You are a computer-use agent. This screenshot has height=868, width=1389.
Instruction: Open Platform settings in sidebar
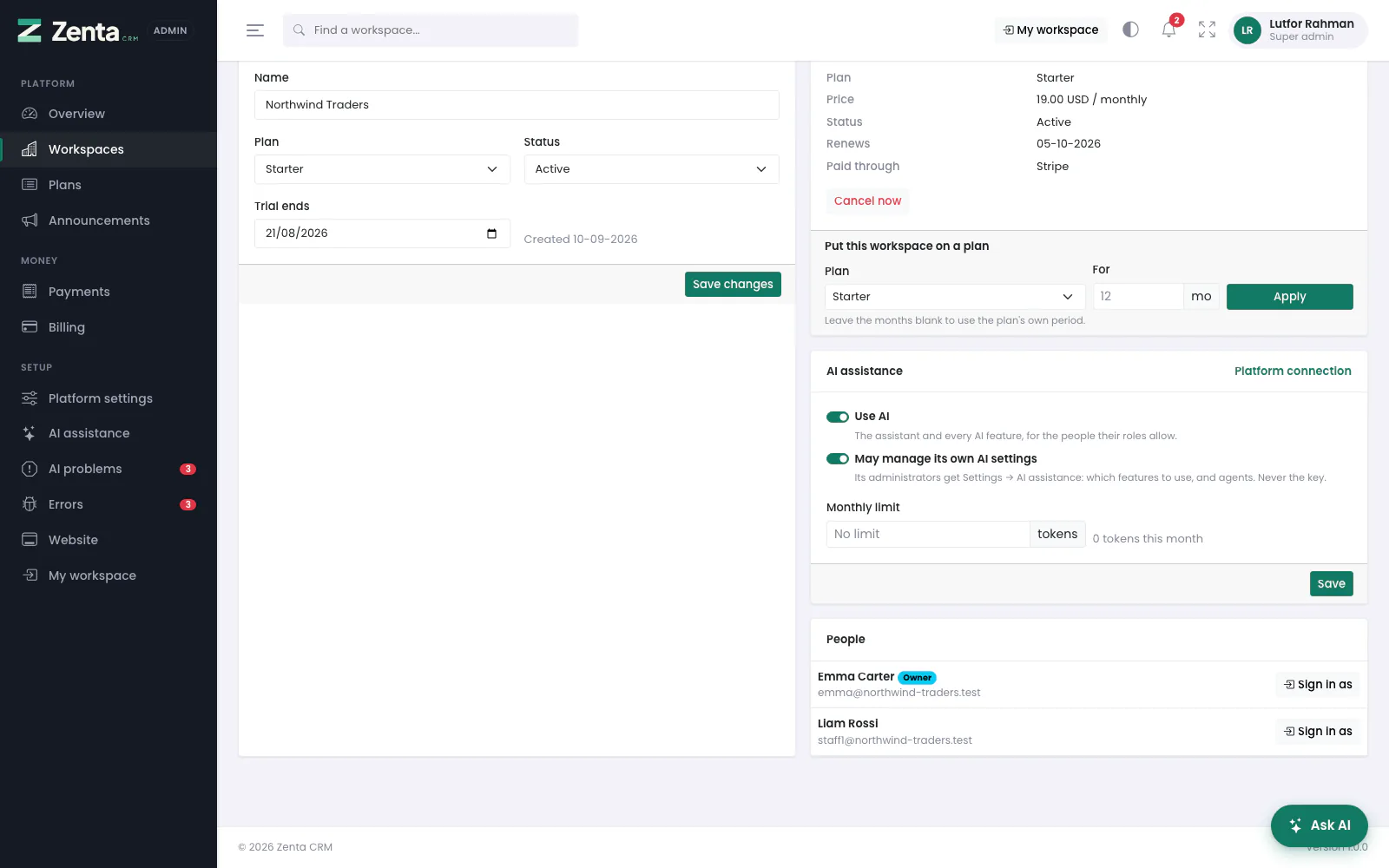(109, 398)
